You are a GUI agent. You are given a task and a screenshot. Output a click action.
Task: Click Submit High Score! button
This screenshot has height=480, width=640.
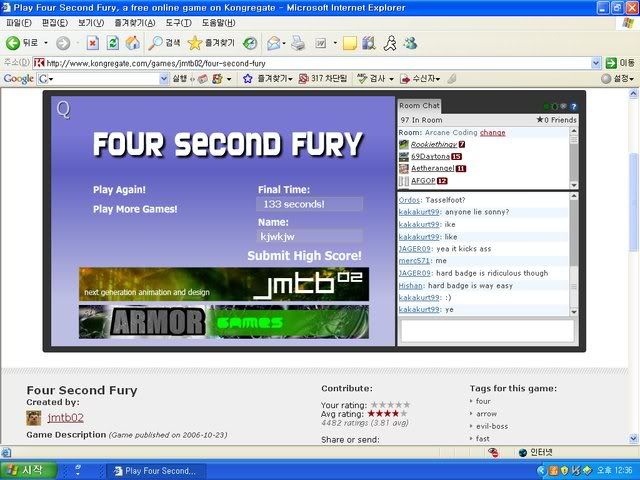click(304, 256)
